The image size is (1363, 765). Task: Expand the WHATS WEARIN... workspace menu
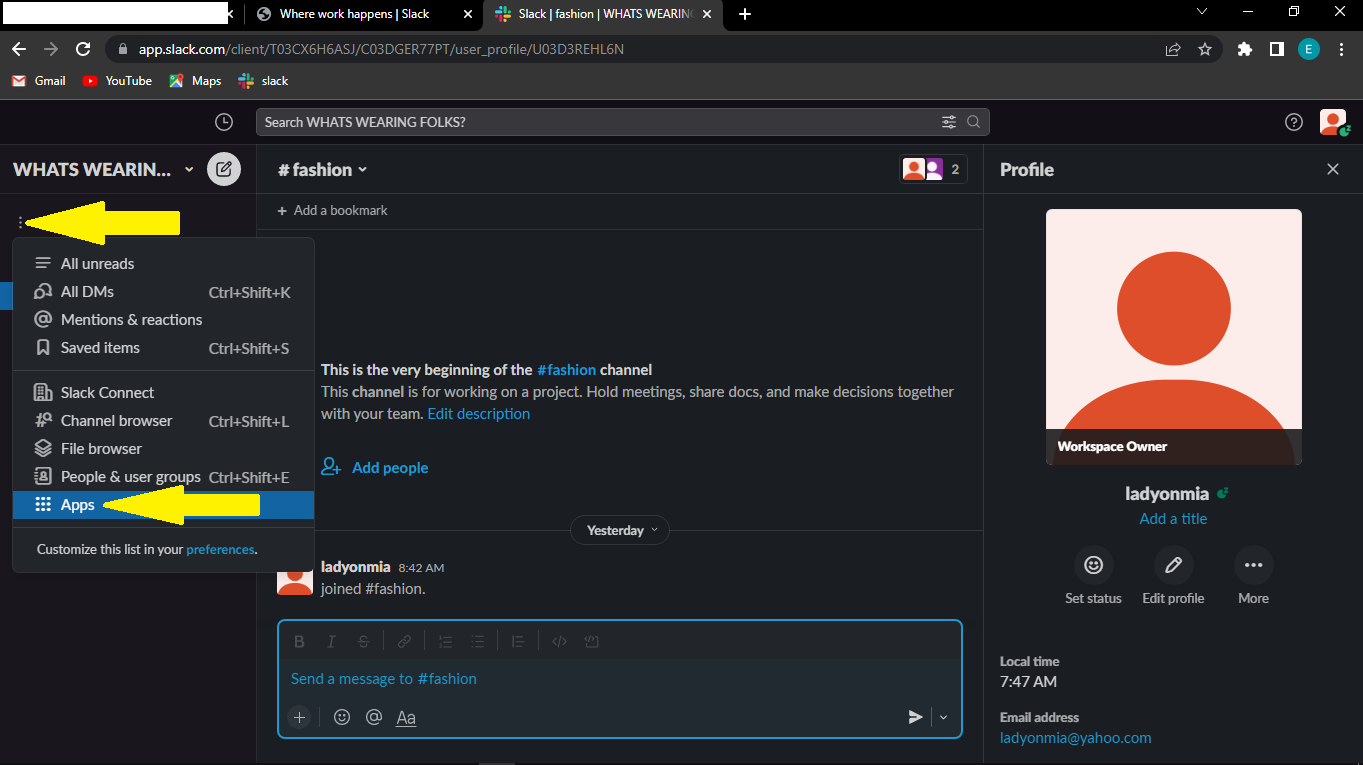(103, 169)
